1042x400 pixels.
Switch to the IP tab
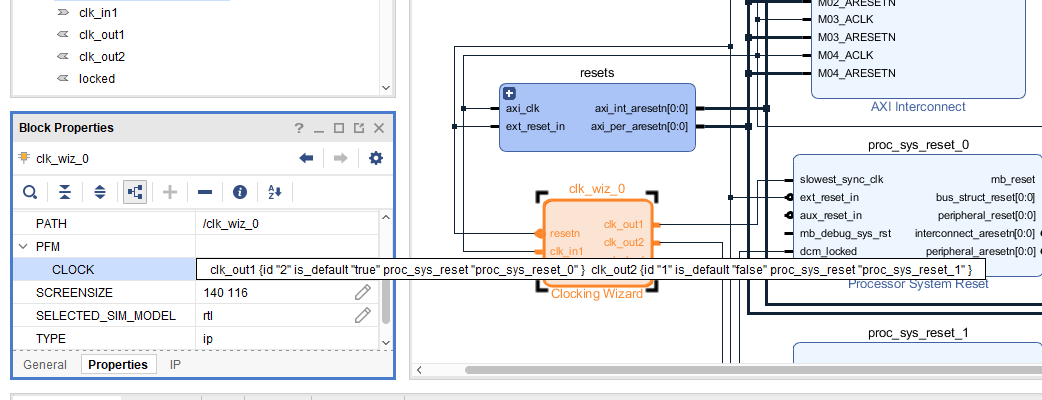(x=175, y=365)
